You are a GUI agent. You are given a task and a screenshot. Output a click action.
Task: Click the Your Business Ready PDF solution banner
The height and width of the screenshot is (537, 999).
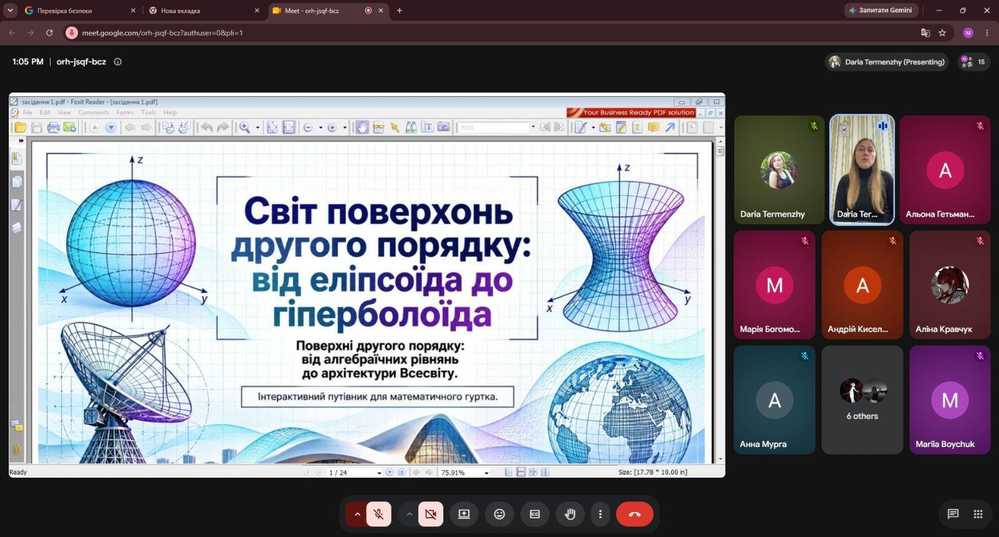coord(631,112)
